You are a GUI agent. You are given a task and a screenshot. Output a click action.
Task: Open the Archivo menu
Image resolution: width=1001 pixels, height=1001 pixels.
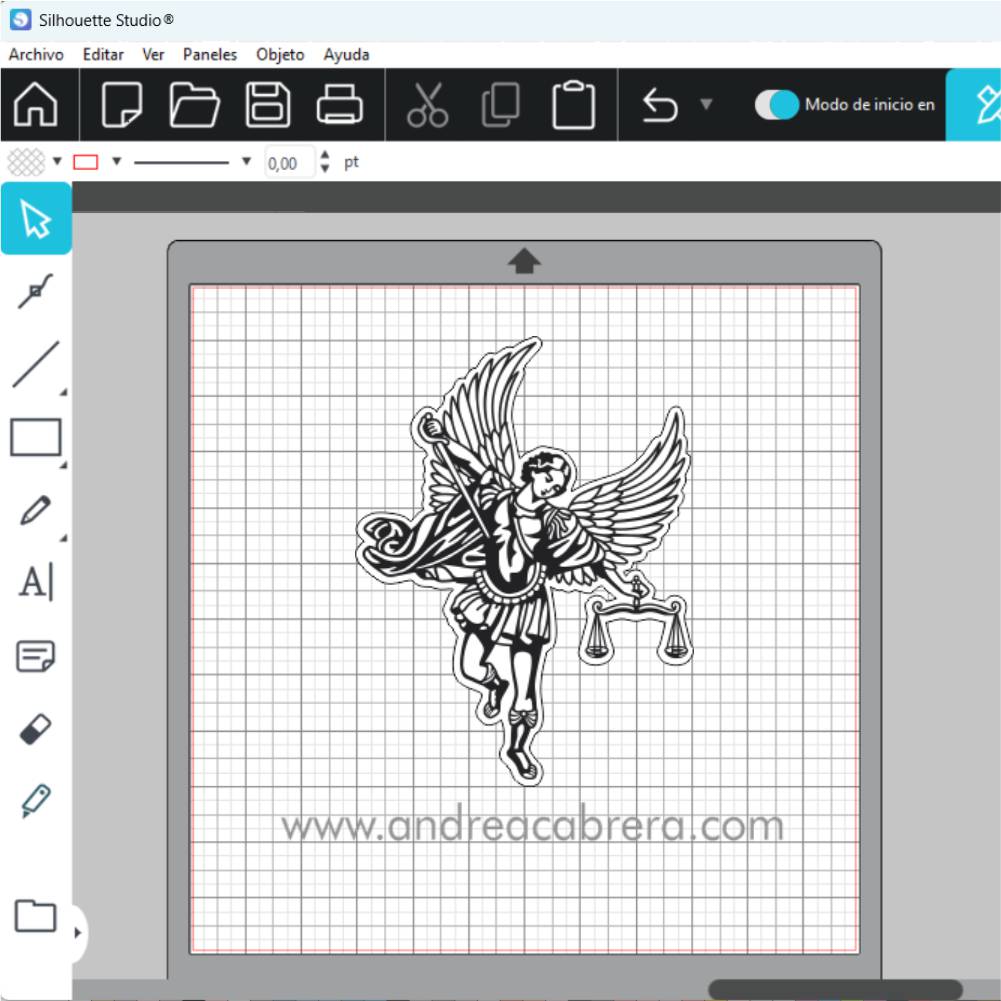(x=36, y=55)
